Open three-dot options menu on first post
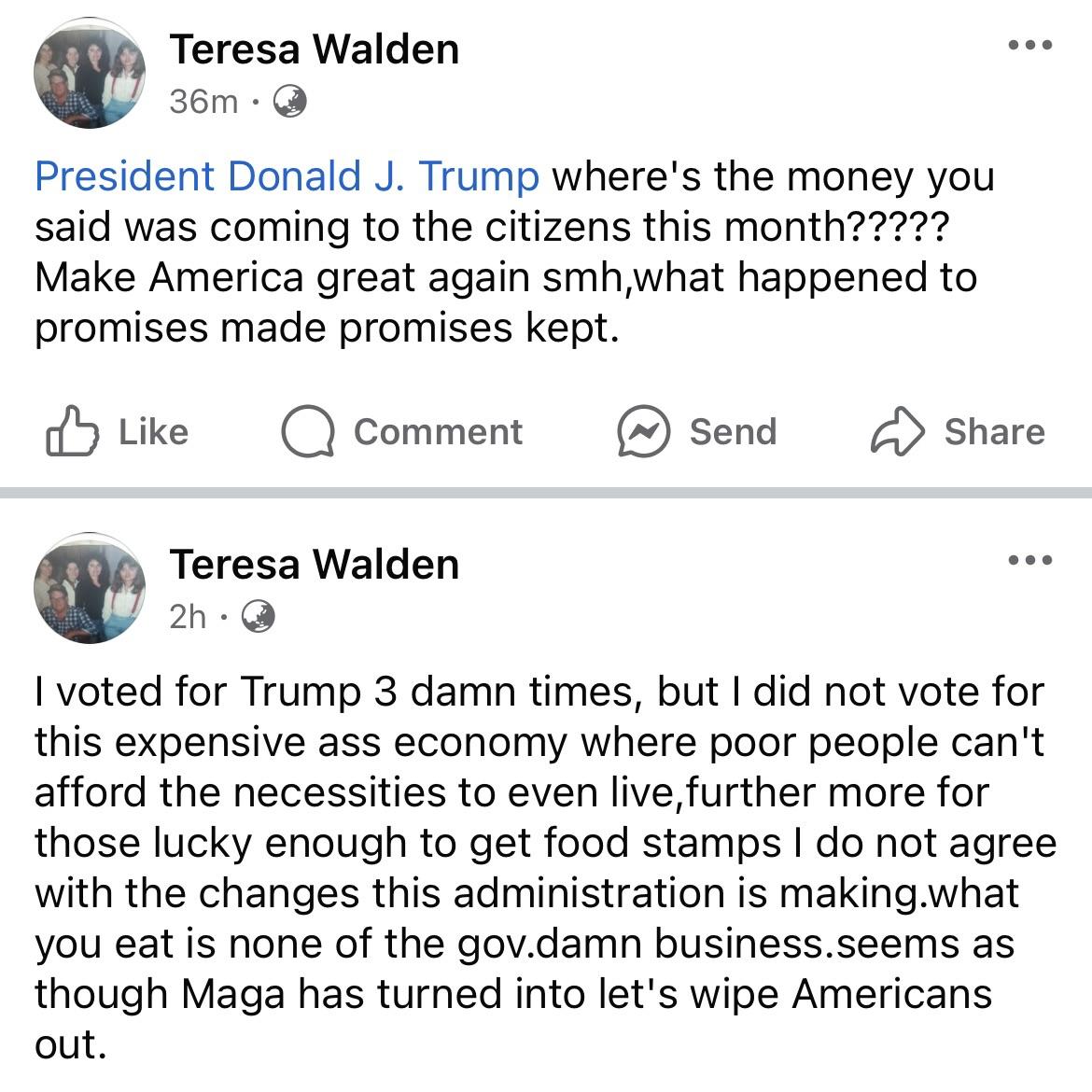The image size is (1092, 1092). point(1030,46)
